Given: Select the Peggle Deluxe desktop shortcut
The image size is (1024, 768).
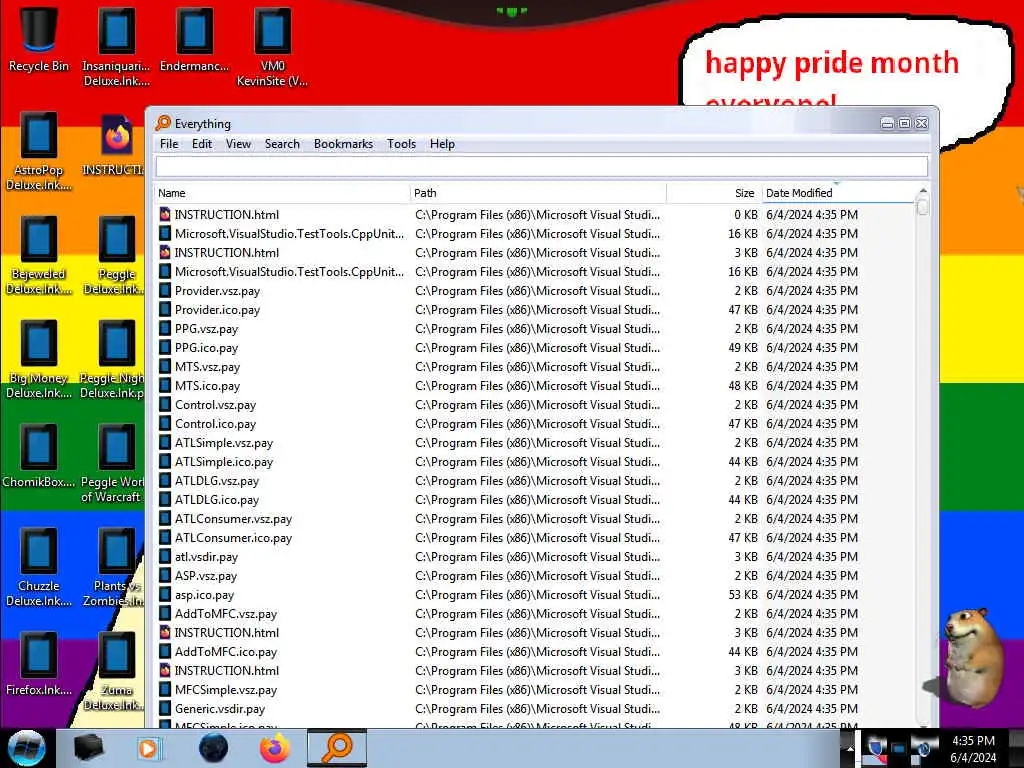Looking at the screenshot, I should pyautogui.click(x=116, y=255).
